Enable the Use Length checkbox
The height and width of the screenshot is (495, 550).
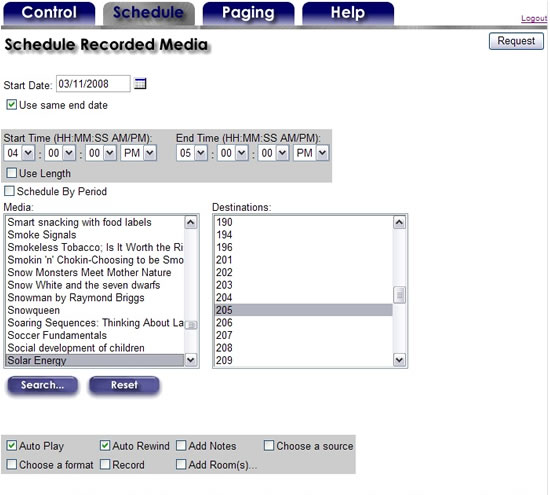tap(12, 173)
